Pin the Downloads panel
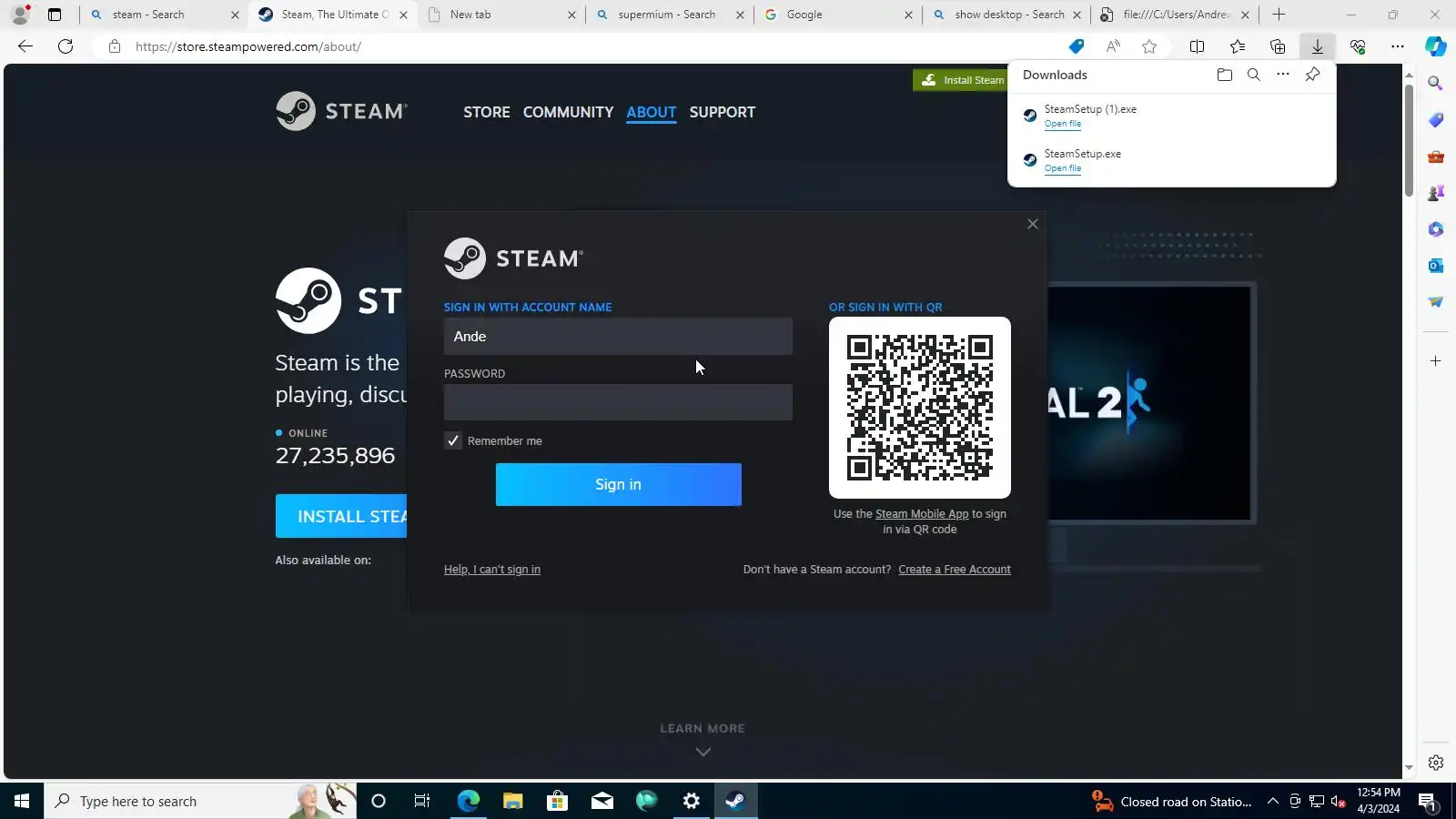The image size is (1456, 819). tap(1312, 75)
